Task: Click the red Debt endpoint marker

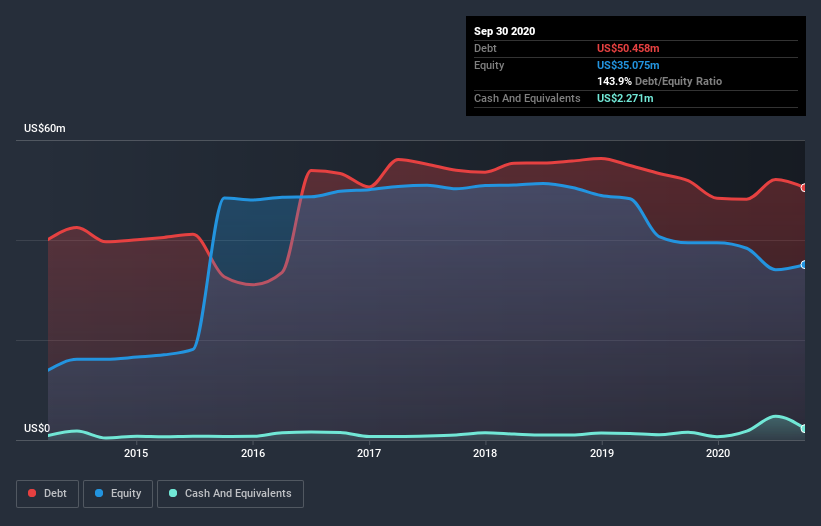Action: tap(804, 187)
